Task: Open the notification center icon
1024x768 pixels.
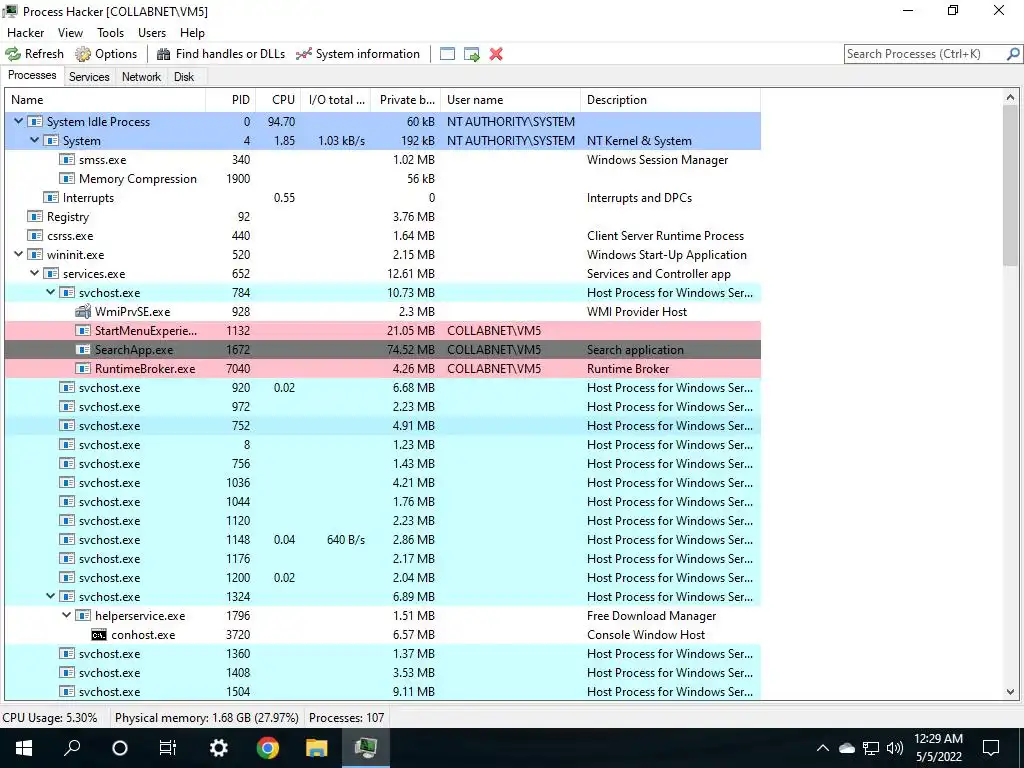Action: click(x=991, y=748)
